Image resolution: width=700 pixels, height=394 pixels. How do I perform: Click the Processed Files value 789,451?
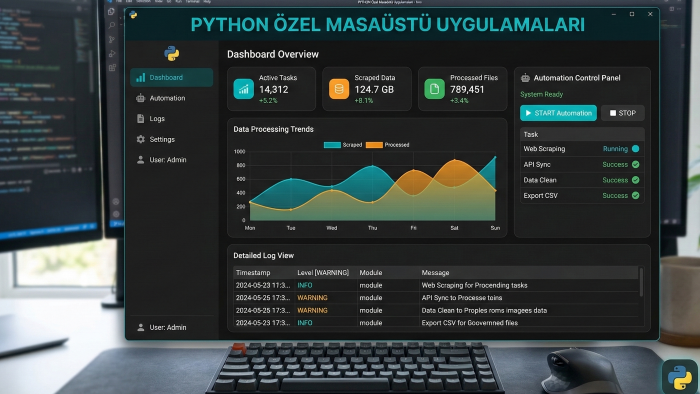[467, 90]
